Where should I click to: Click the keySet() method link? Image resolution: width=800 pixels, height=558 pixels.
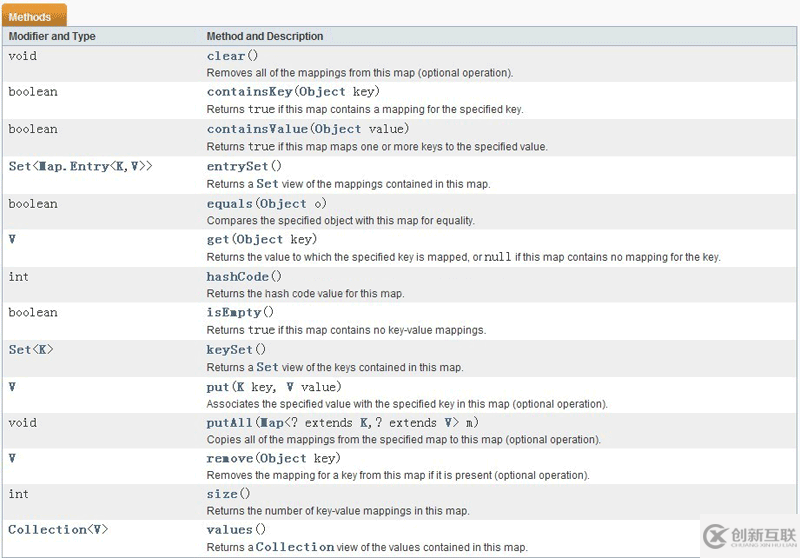tap(229, 350)
